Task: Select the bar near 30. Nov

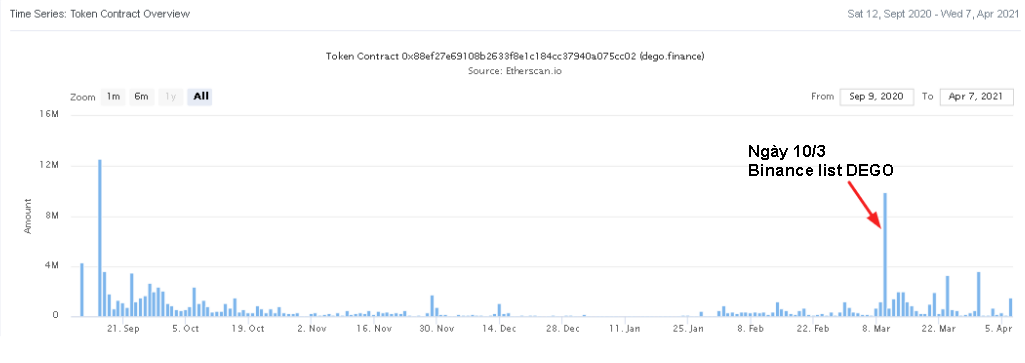Action: tap(432, 306)
